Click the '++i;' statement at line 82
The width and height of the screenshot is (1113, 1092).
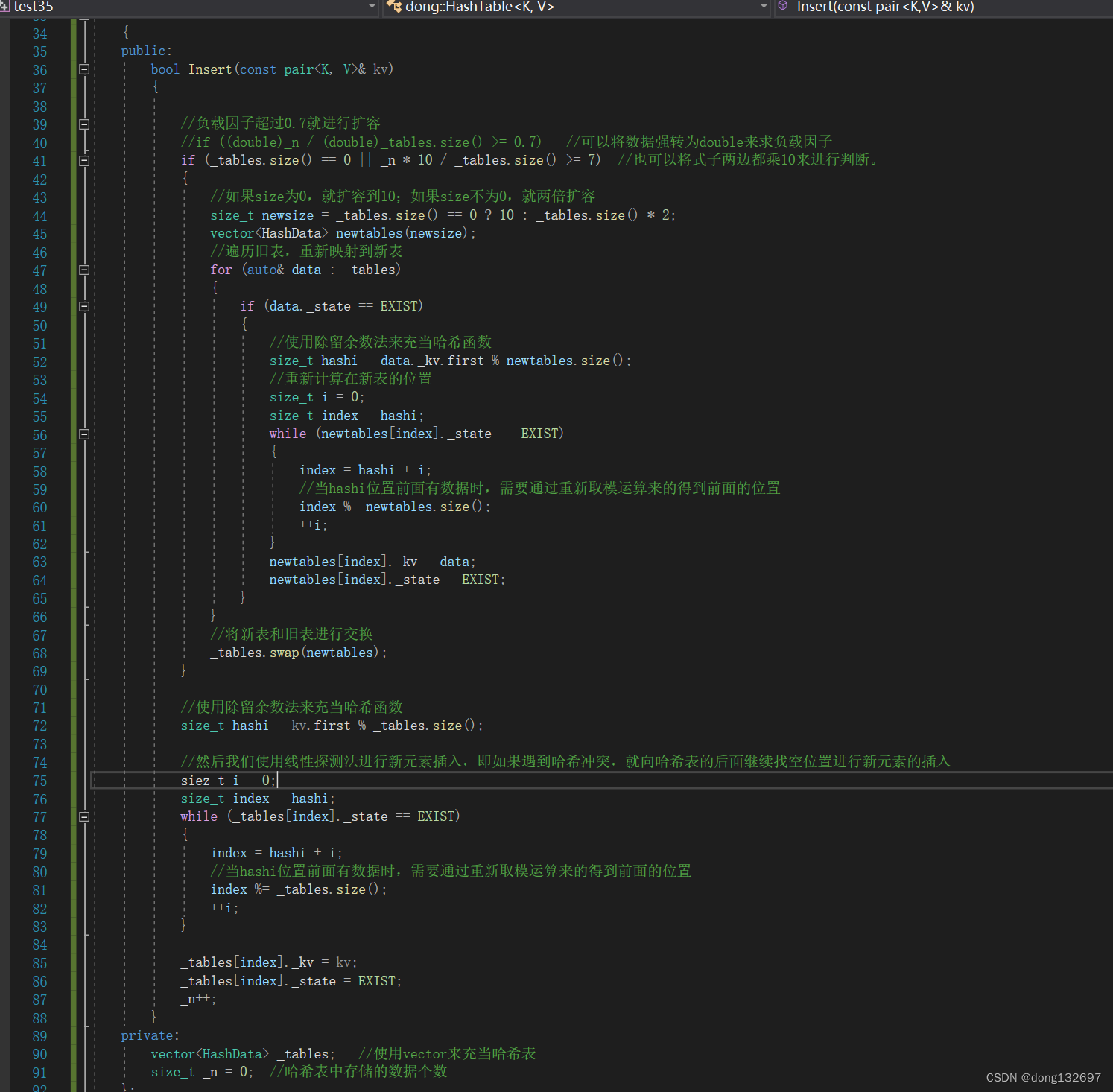click(x=224, y=908)
